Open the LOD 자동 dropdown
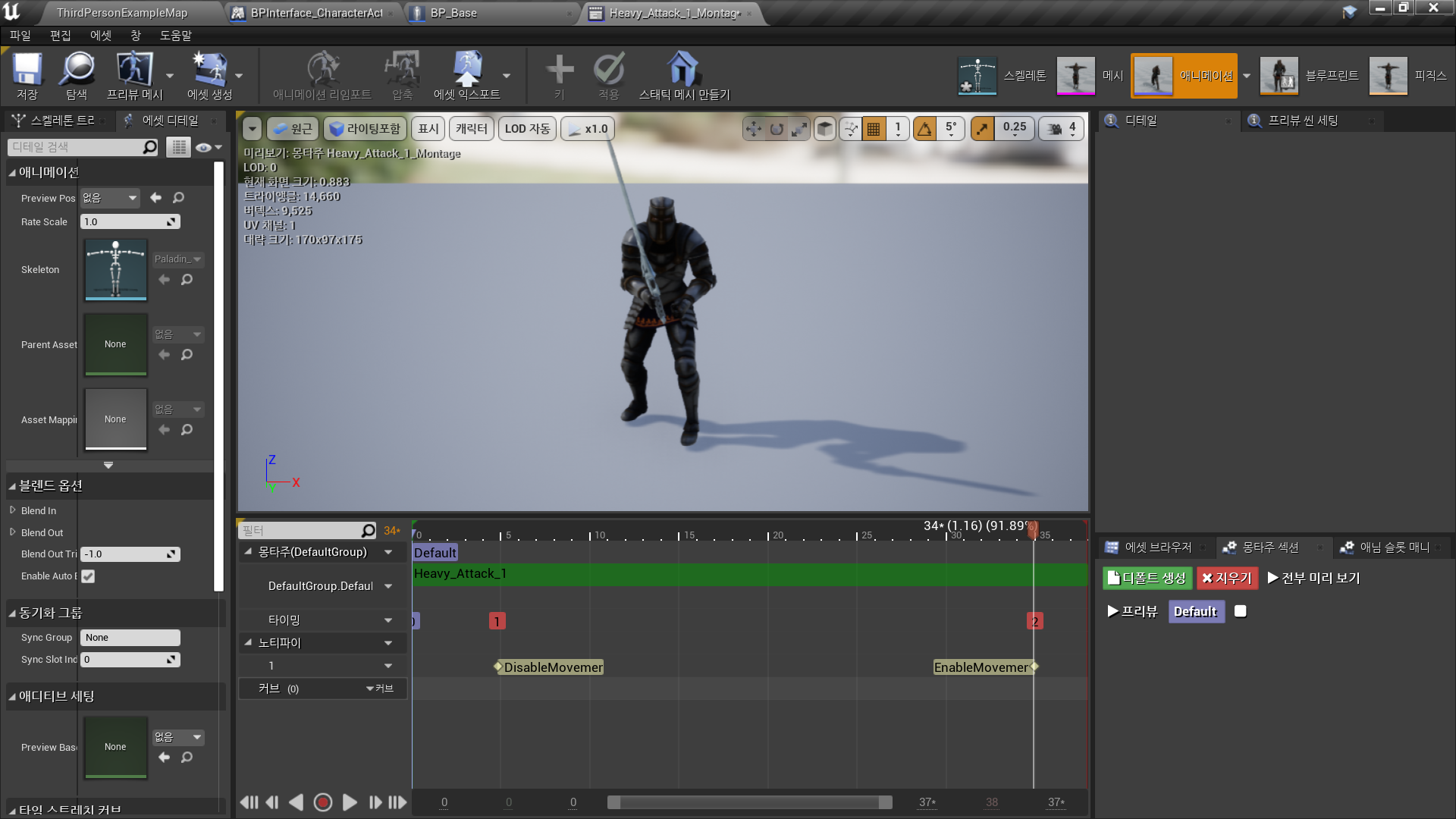 (527, 129)
